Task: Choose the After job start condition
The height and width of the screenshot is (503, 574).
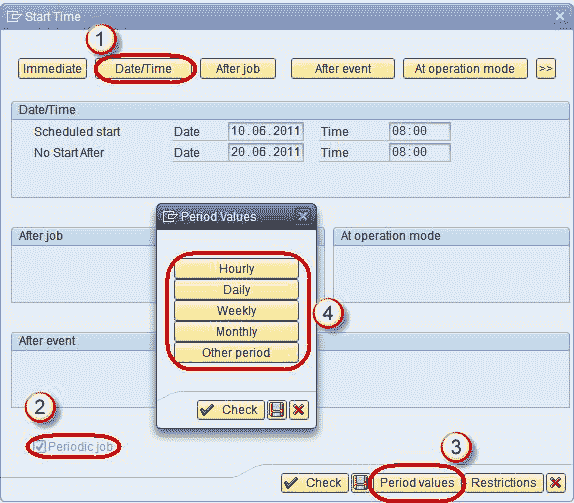Action: [238, 68]
